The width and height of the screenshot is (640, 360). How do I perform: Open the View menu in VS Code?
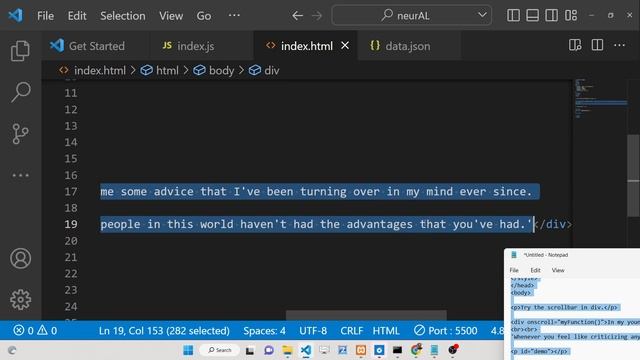[171, 16]
